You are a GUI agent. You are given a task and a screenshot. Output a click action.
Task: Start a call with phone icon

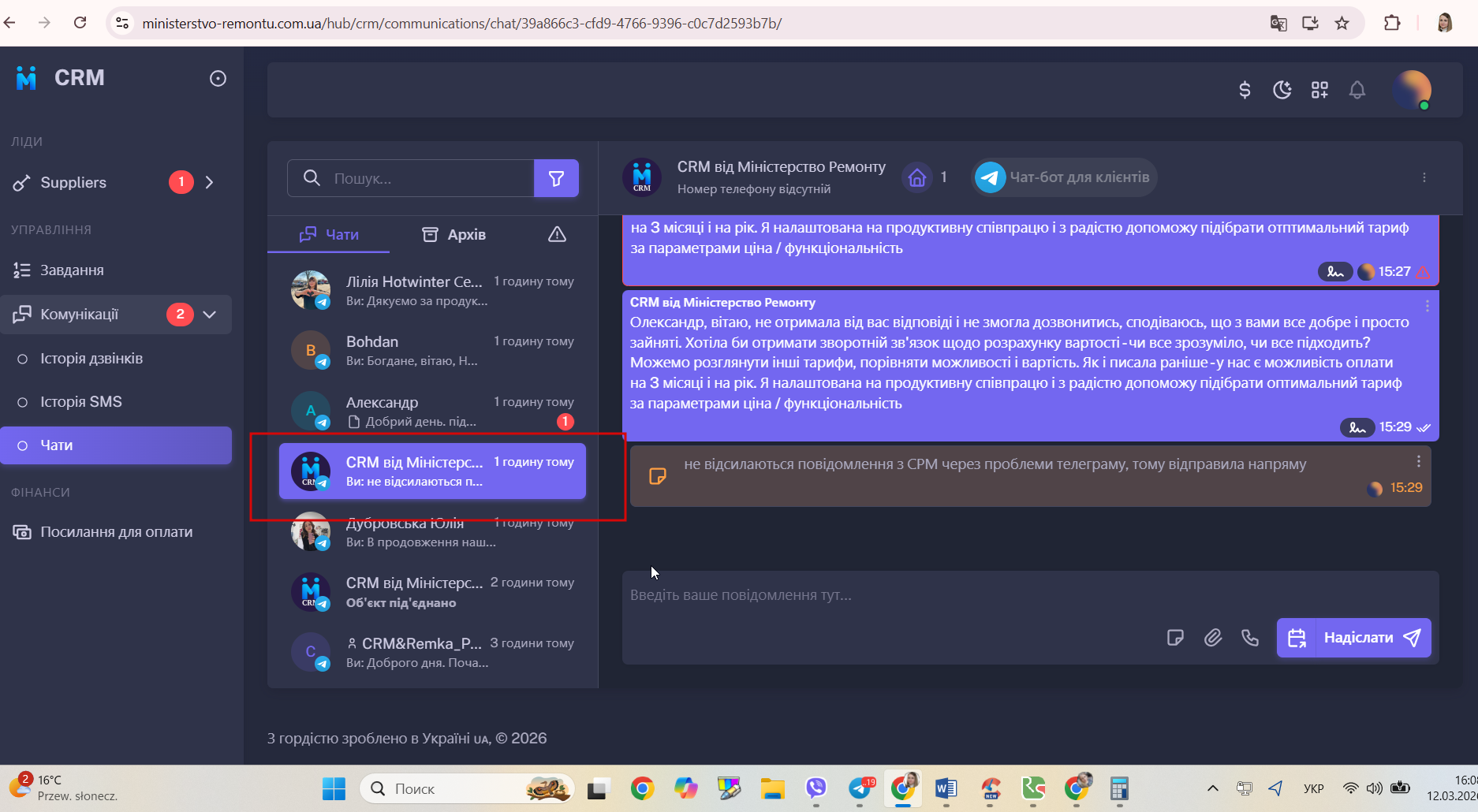point(1250,638)
